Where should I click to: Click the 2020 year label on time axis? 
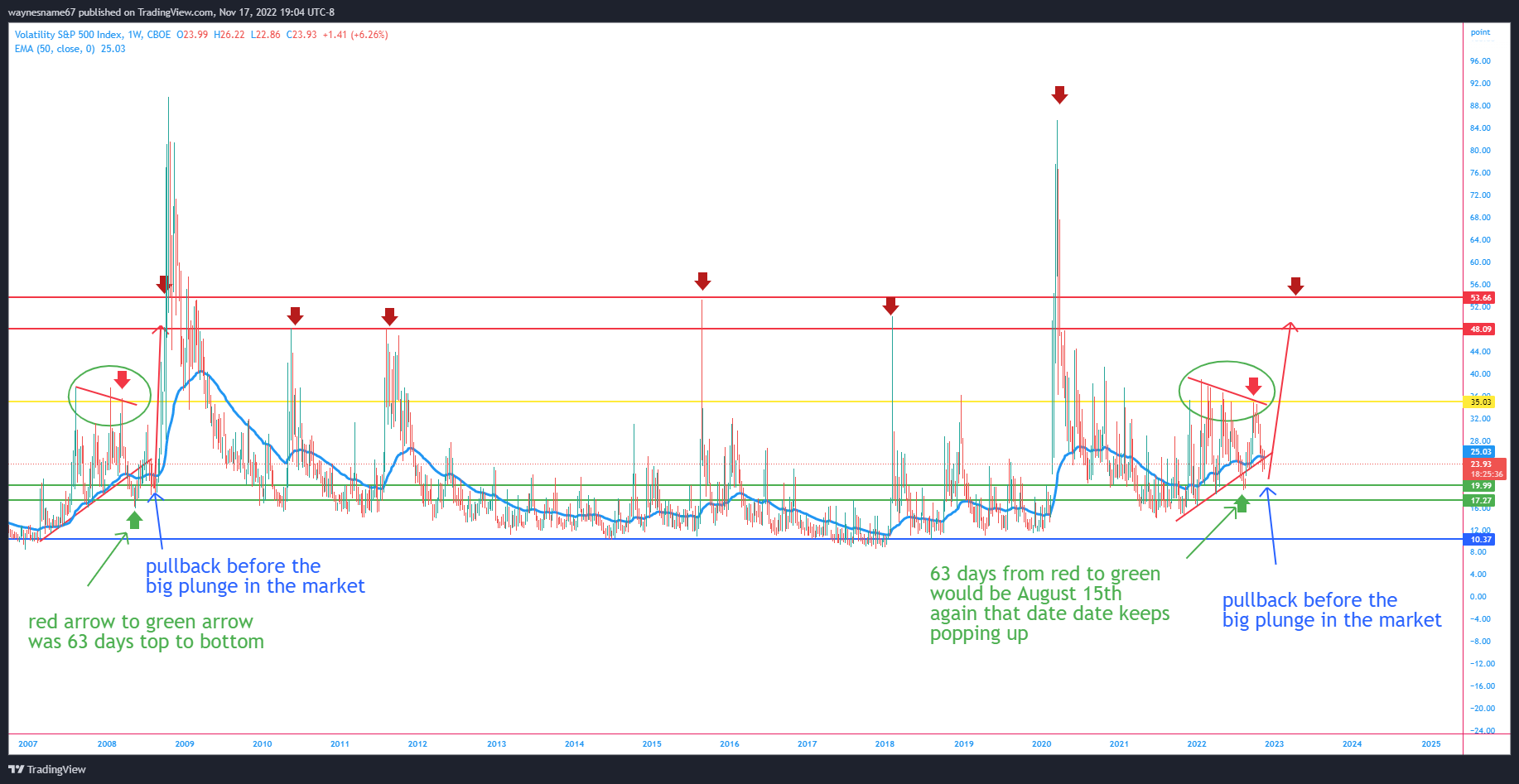pyautogui.click(x=1041, y=744)
